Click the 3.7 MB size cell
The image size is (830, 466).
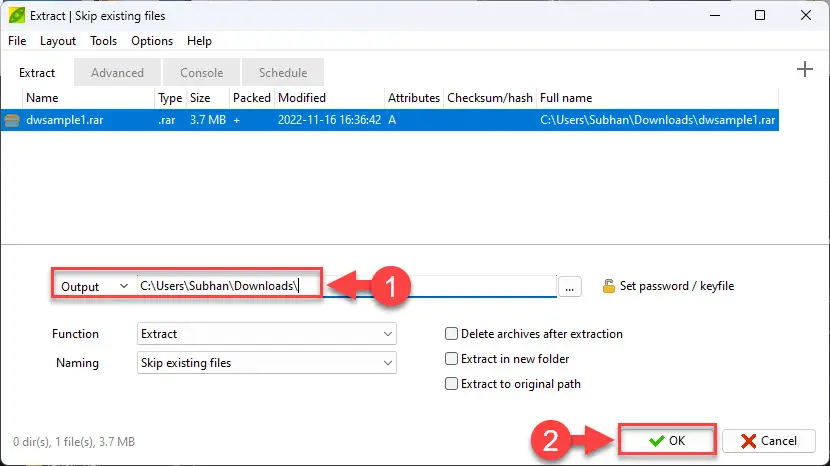pyautogui.click(x=208, y=120)
